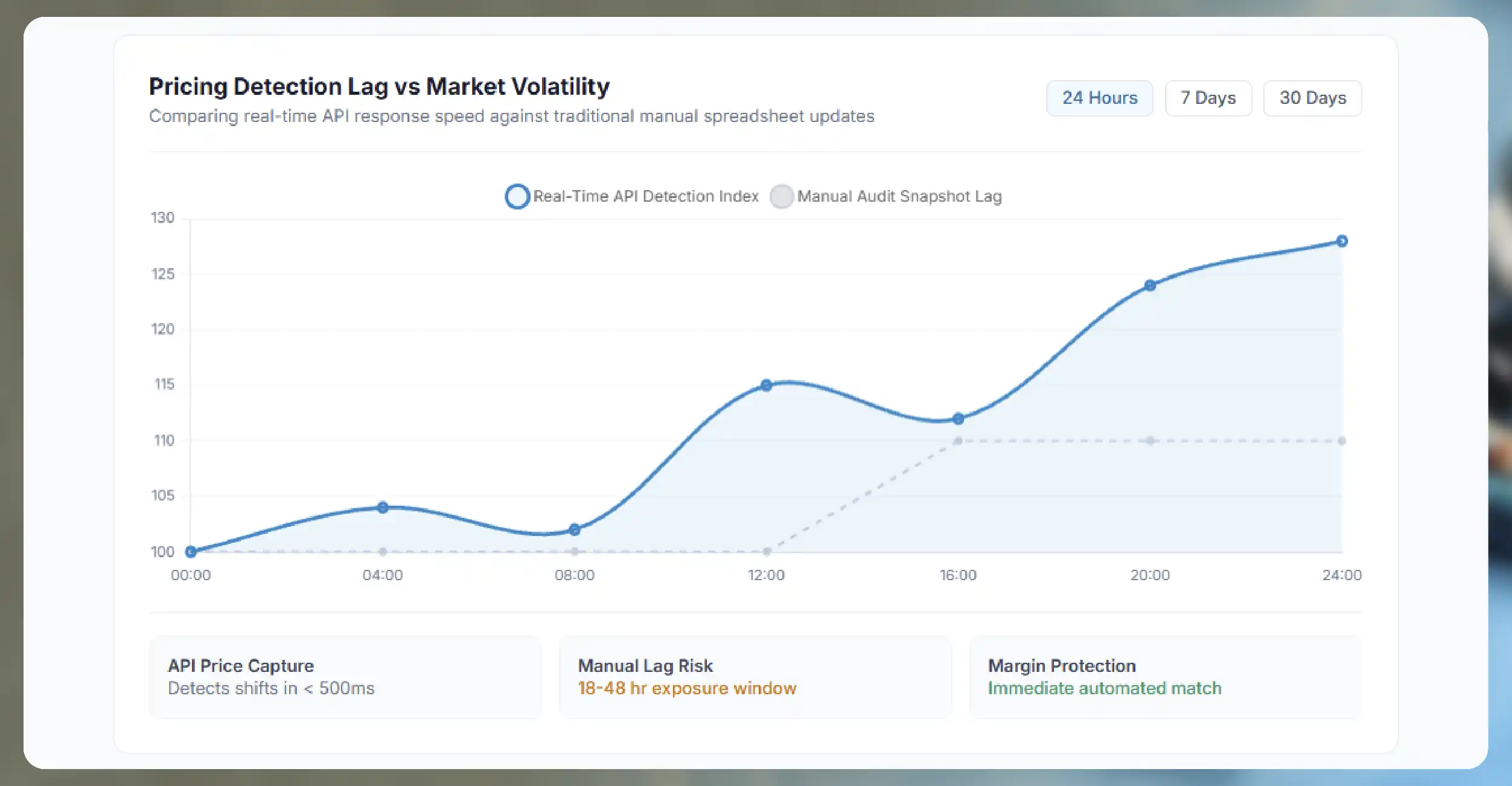The image size is (1512, 786).
Task: Toggle Manual Audit Snapshot Lag legend
Action: (886, 196)
